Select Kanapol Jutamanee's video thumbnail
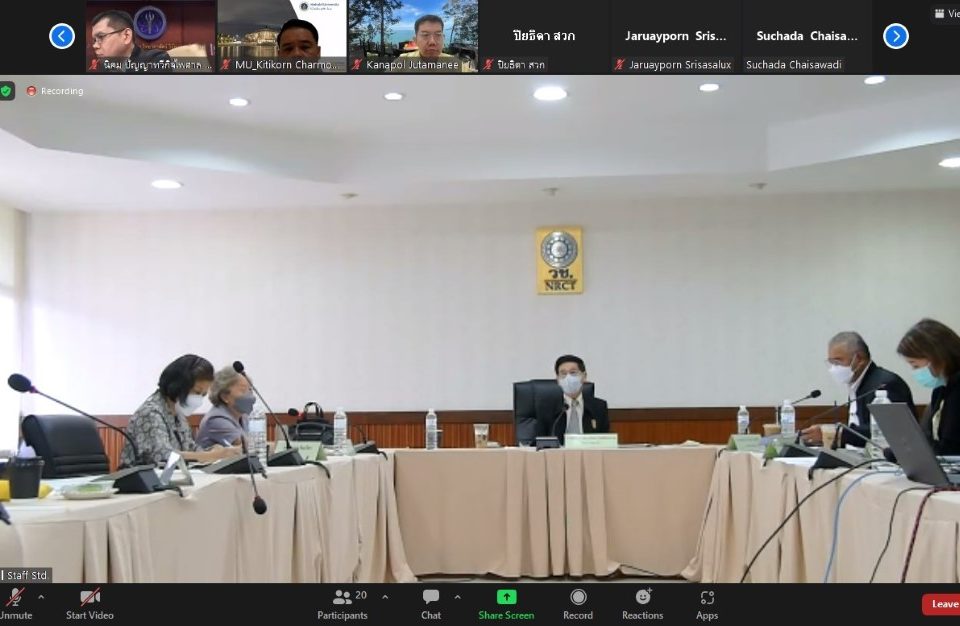The height and width of the screenshot is (626, 960). pos(413,36)
